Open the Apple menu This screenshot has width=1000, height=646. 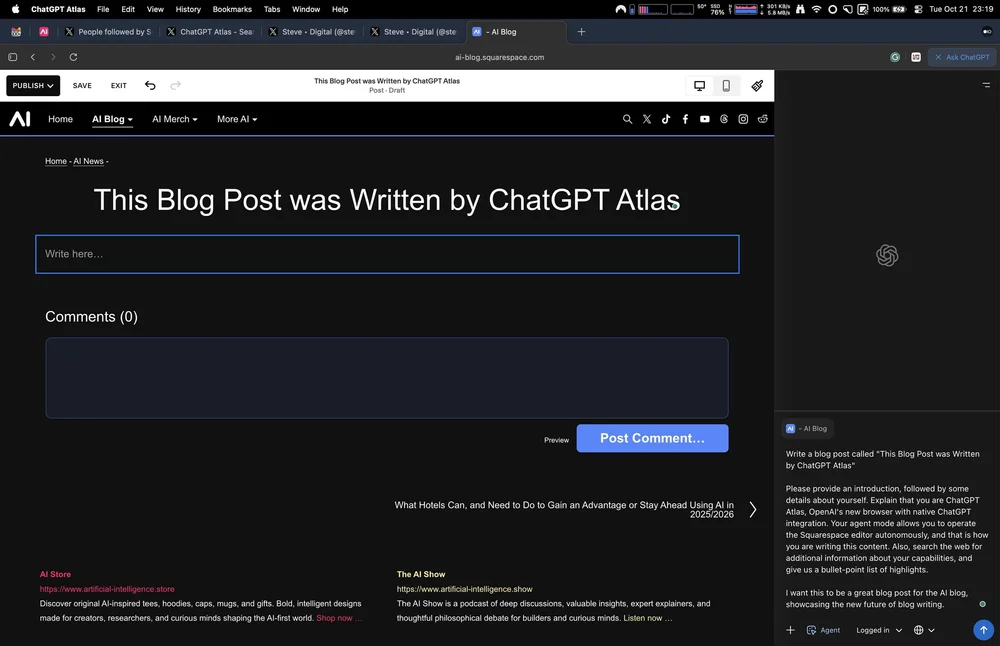pyautogui.click(x=15, y=10)
